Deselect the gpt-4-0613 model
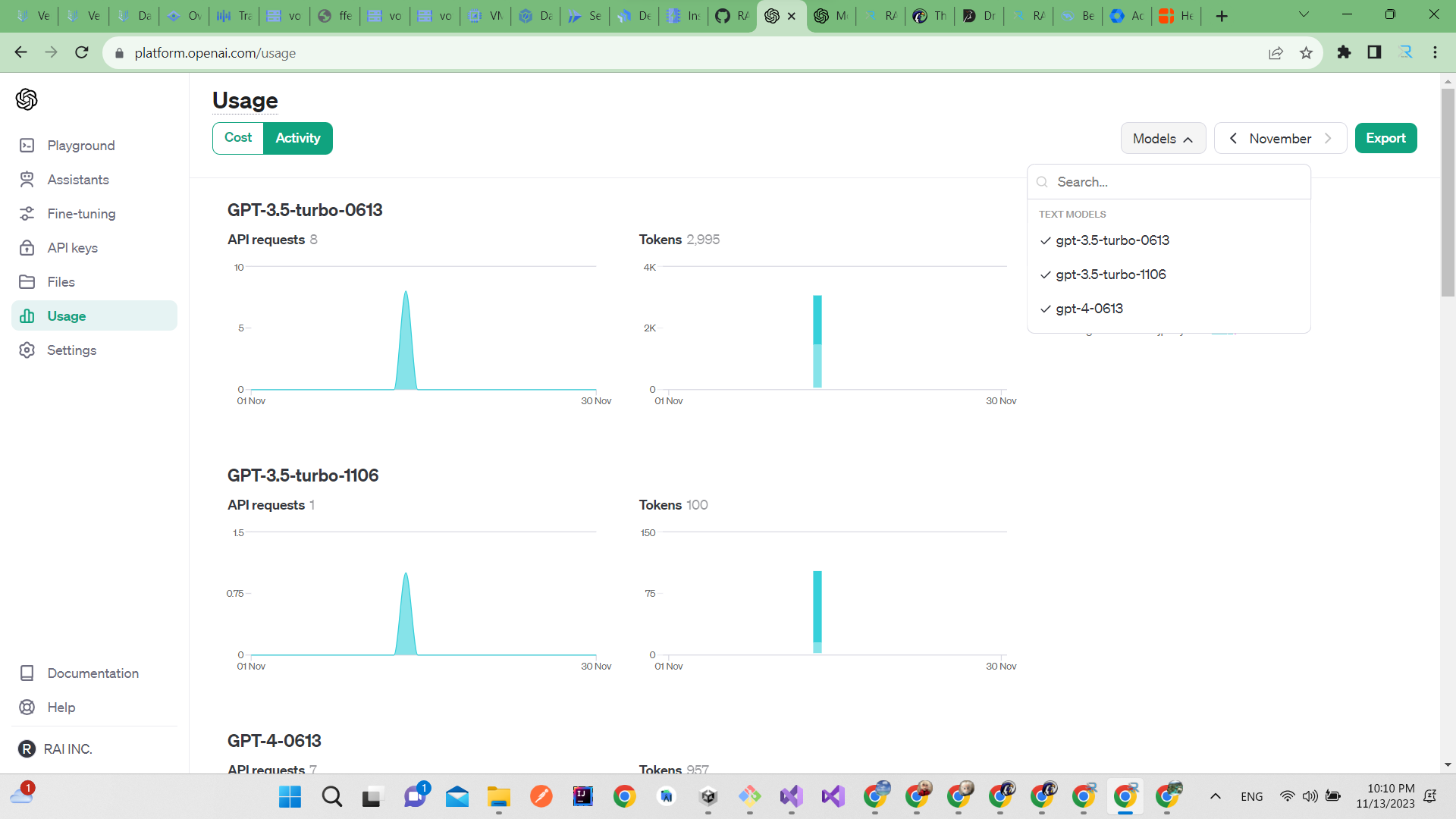Screen dimensions: 1456x819 coord(1090,308)
